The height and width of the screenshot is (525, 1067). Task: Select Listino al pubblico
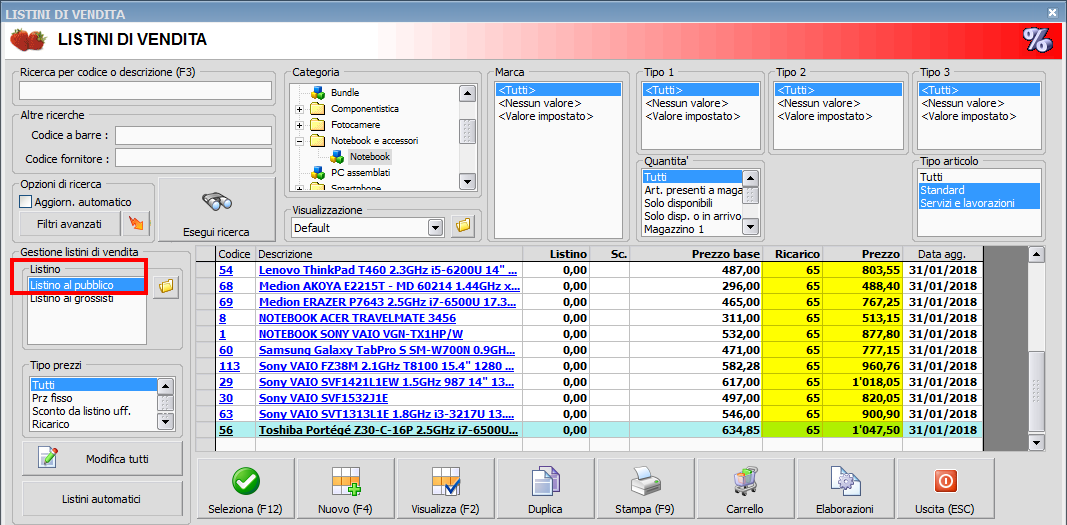click(87, 285)
